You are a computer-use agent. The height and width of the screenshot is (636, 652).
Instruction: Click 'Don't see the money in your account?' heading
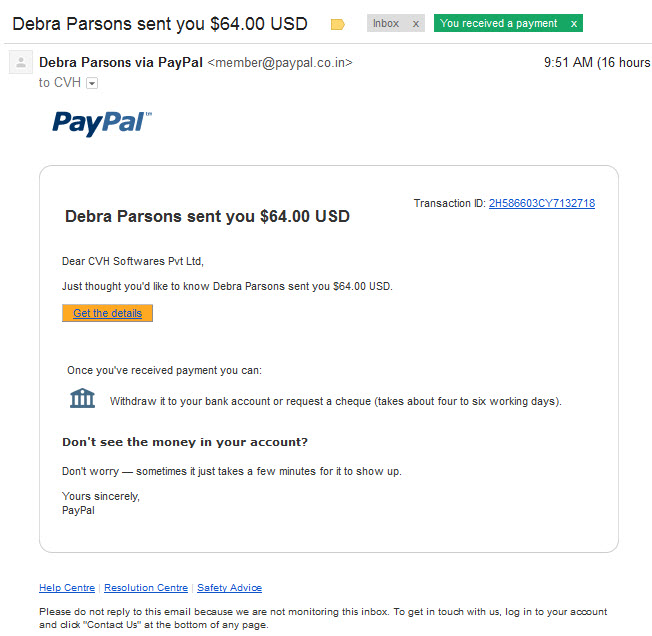pyautogui.click(x=185, y=442)
